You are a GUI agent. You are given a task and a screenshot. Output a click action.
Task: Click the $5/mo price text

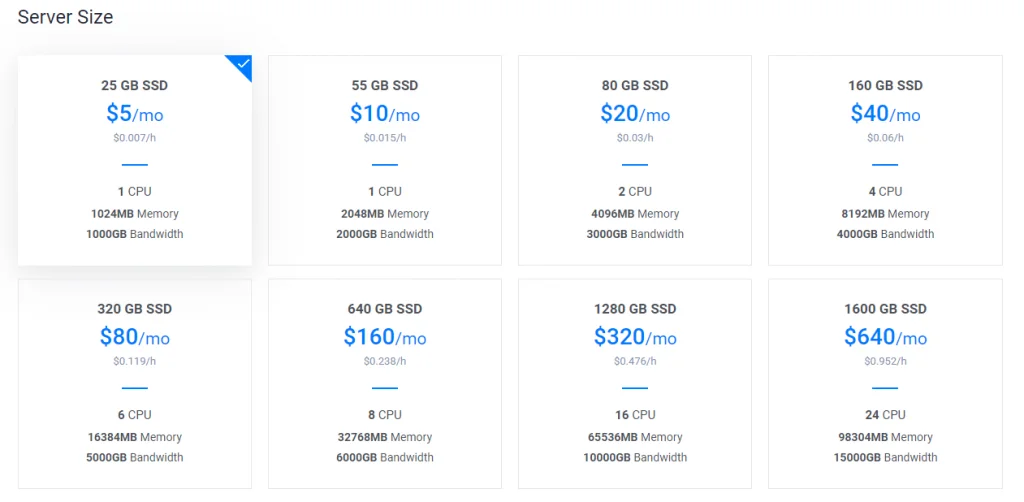(135, 114)
